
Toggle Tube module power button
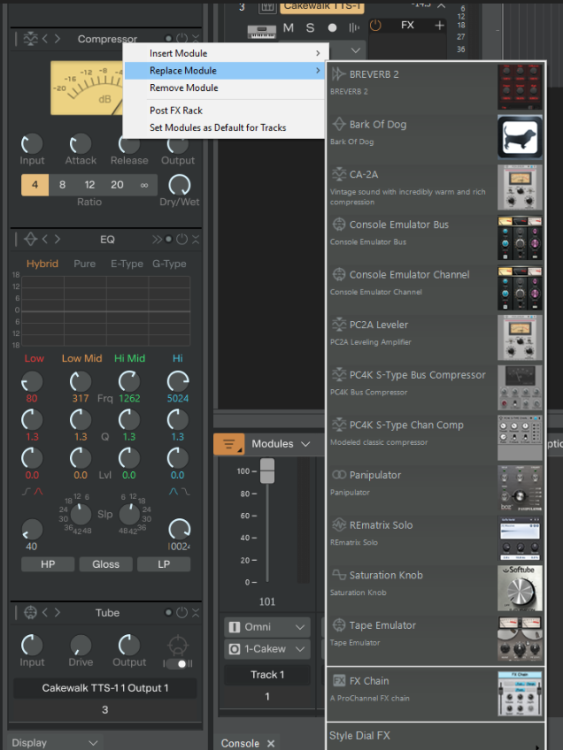point(182,612)
